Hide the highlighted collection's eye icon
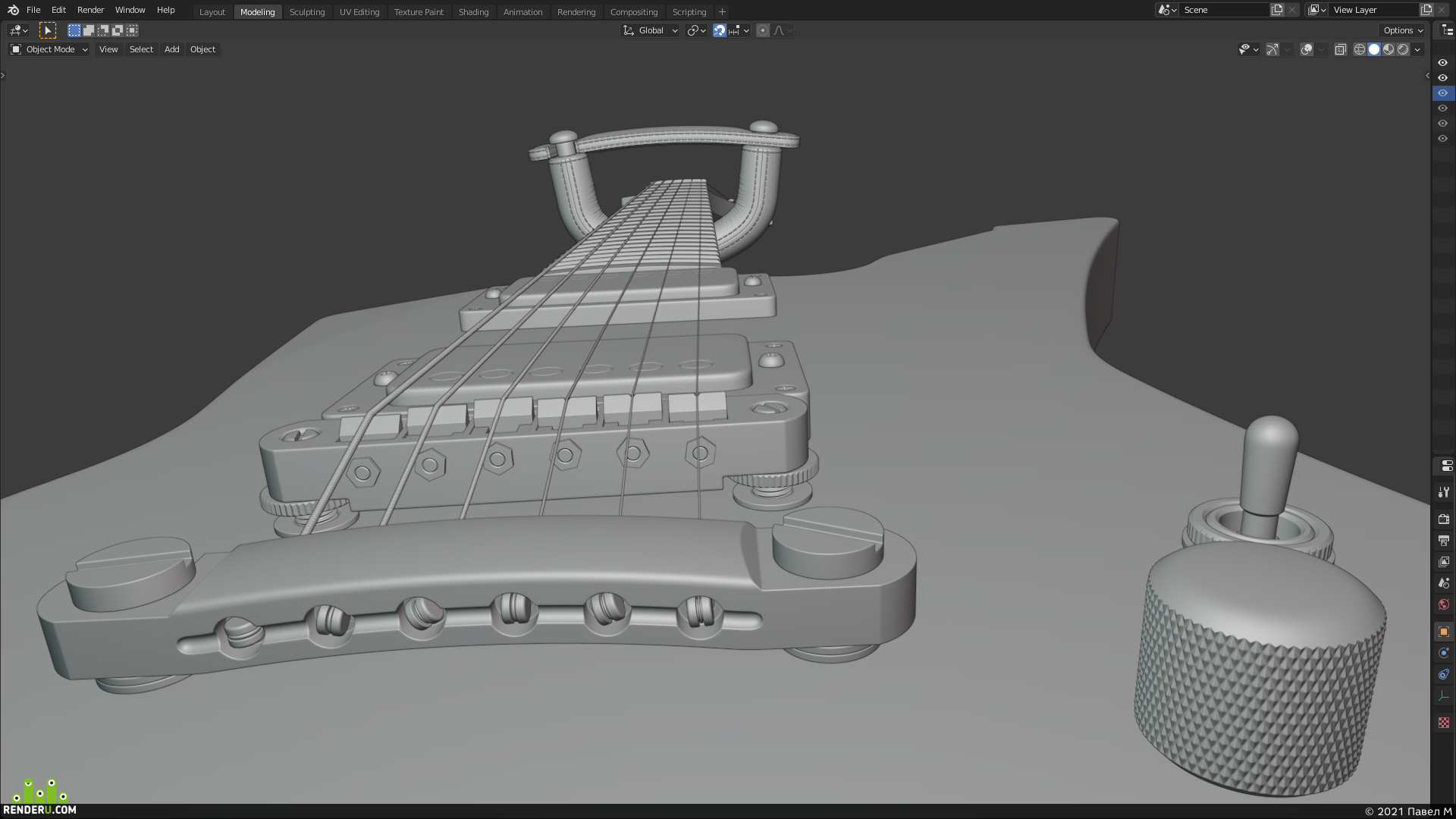This screenshot has width=1456, height=819. tap(1442, 93)
